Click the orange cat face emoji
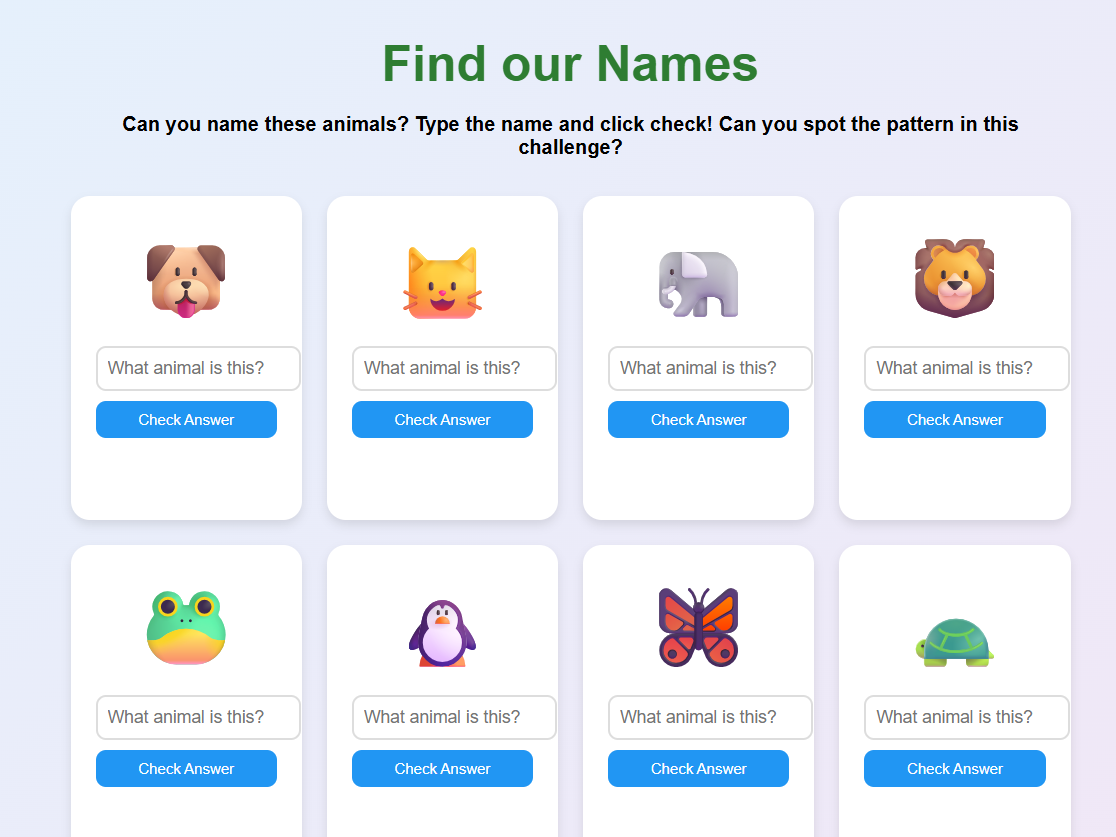 tap(442, 283)
